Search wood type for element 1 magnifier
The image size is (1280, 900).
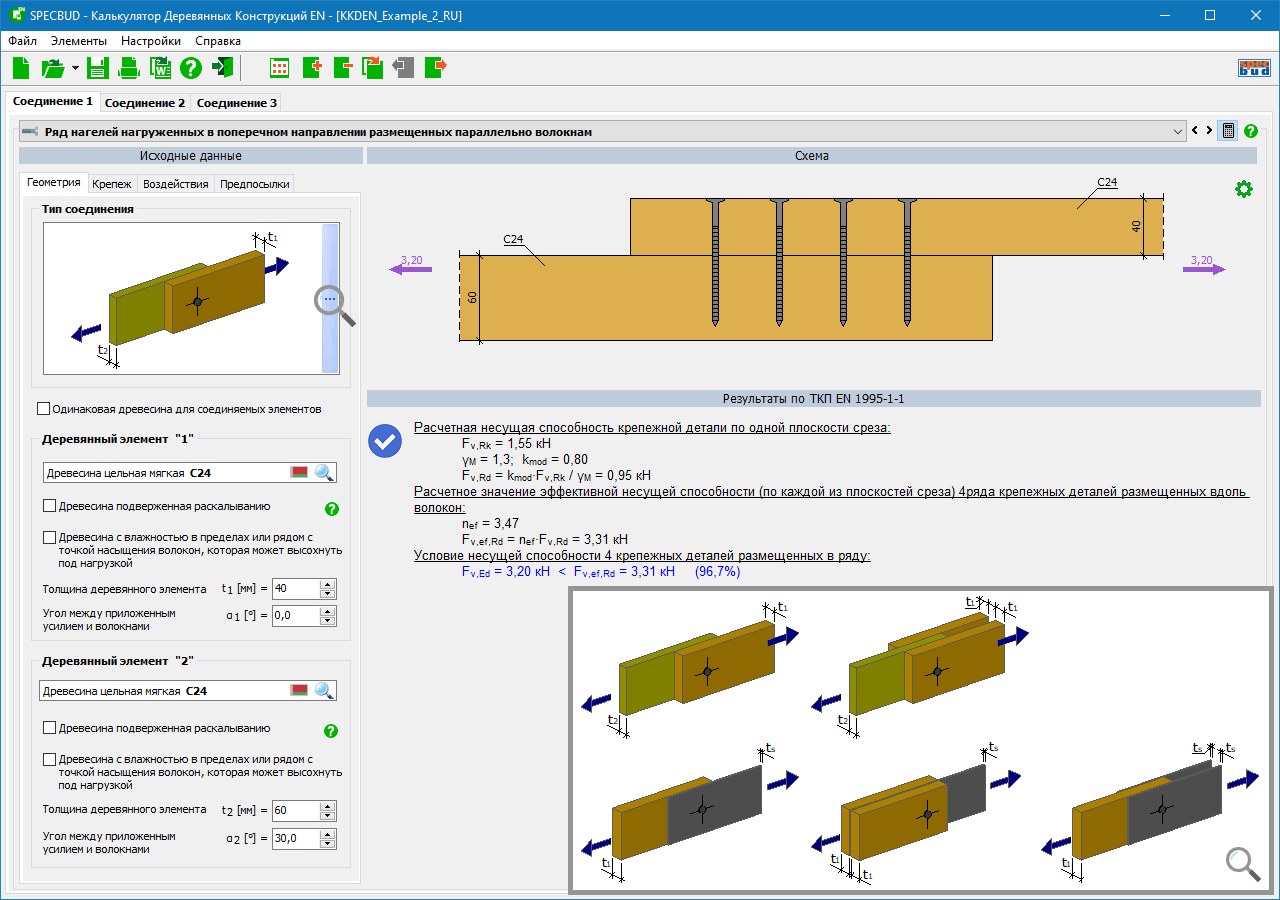tap(324, 473)
